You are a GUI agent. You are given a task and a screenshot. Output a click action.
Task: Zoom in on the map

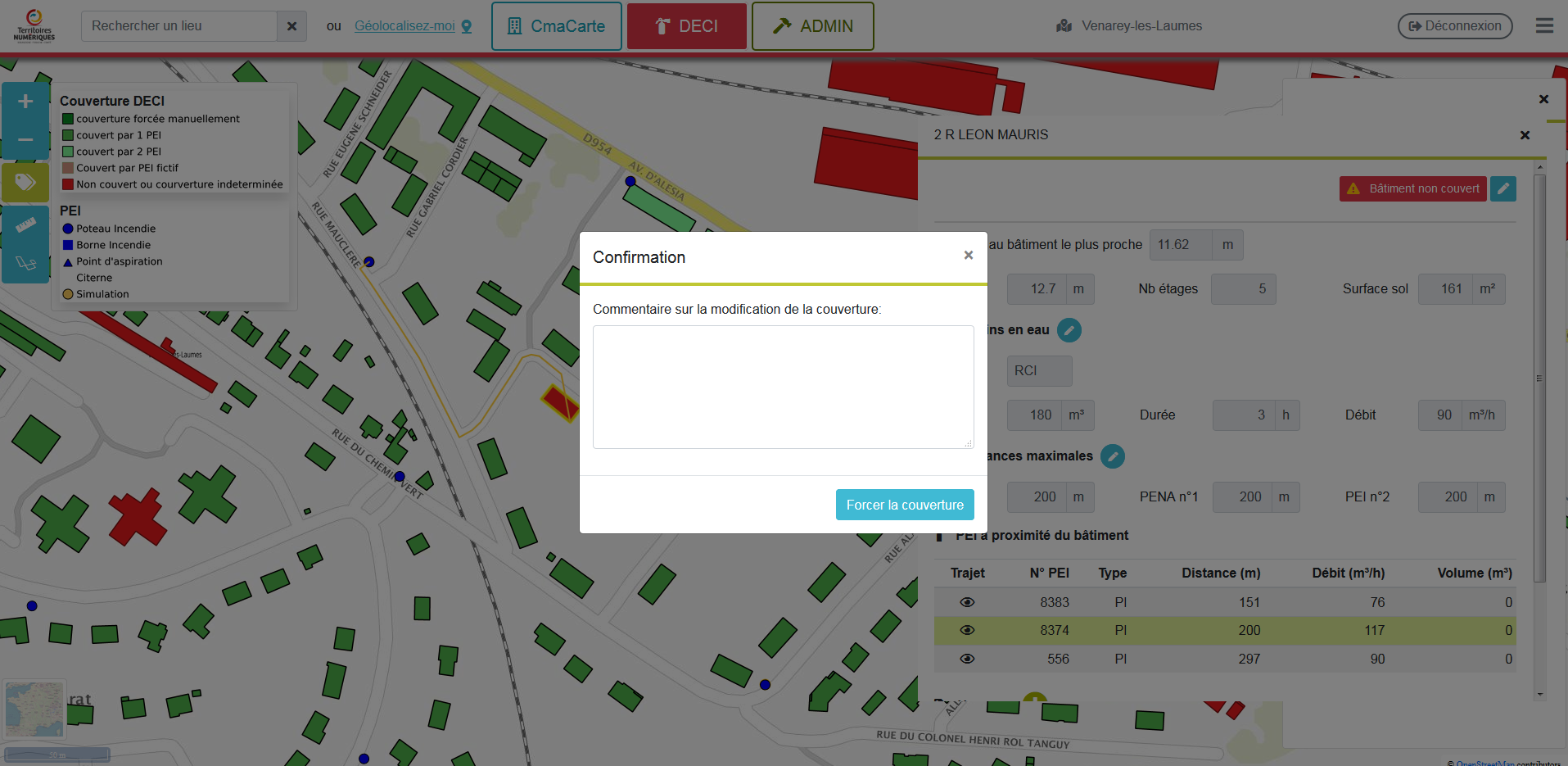point(25,102)
